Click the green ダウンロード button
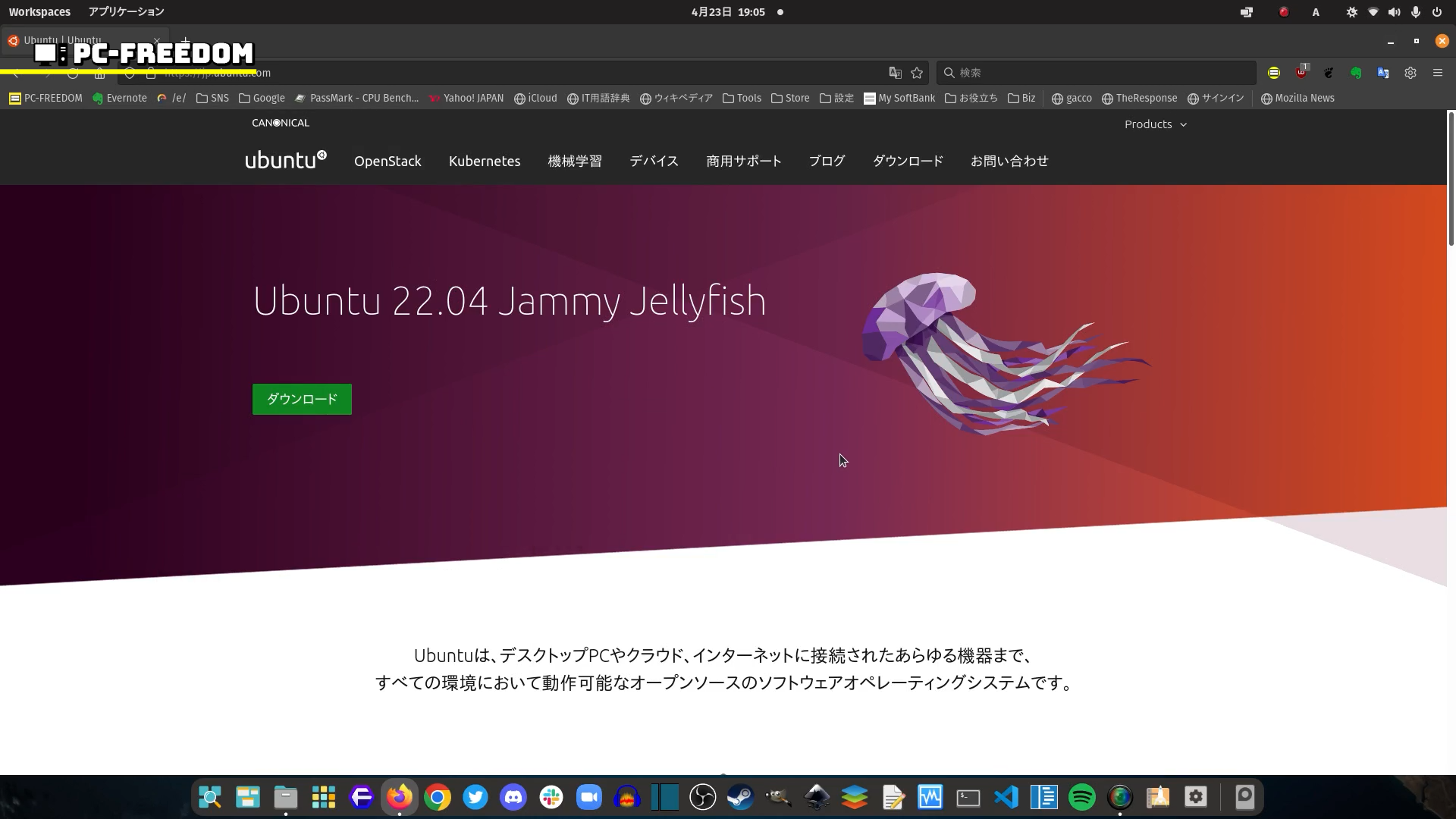 click(x=302, y=399)
